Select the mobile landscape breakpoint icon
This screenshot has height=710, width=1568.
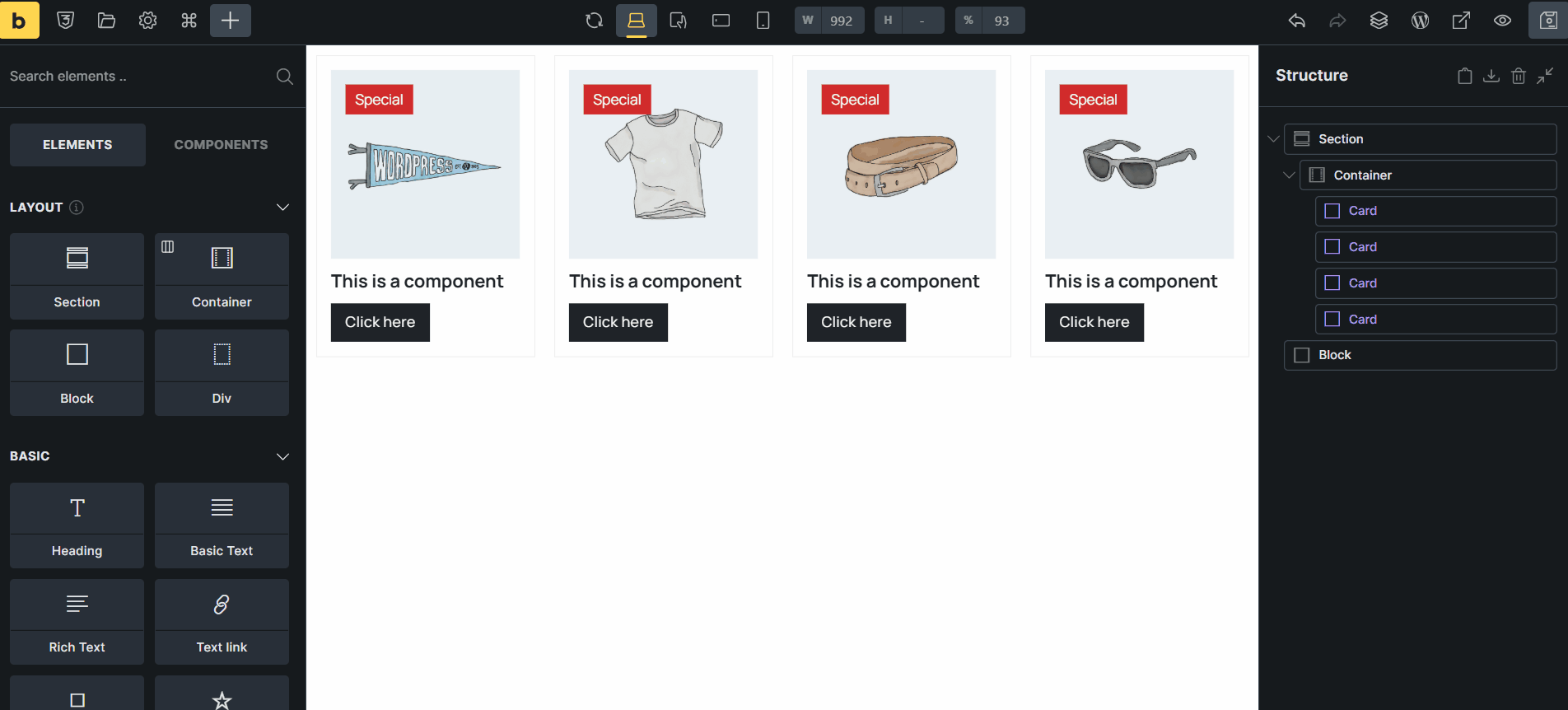[x=721, y=21]
